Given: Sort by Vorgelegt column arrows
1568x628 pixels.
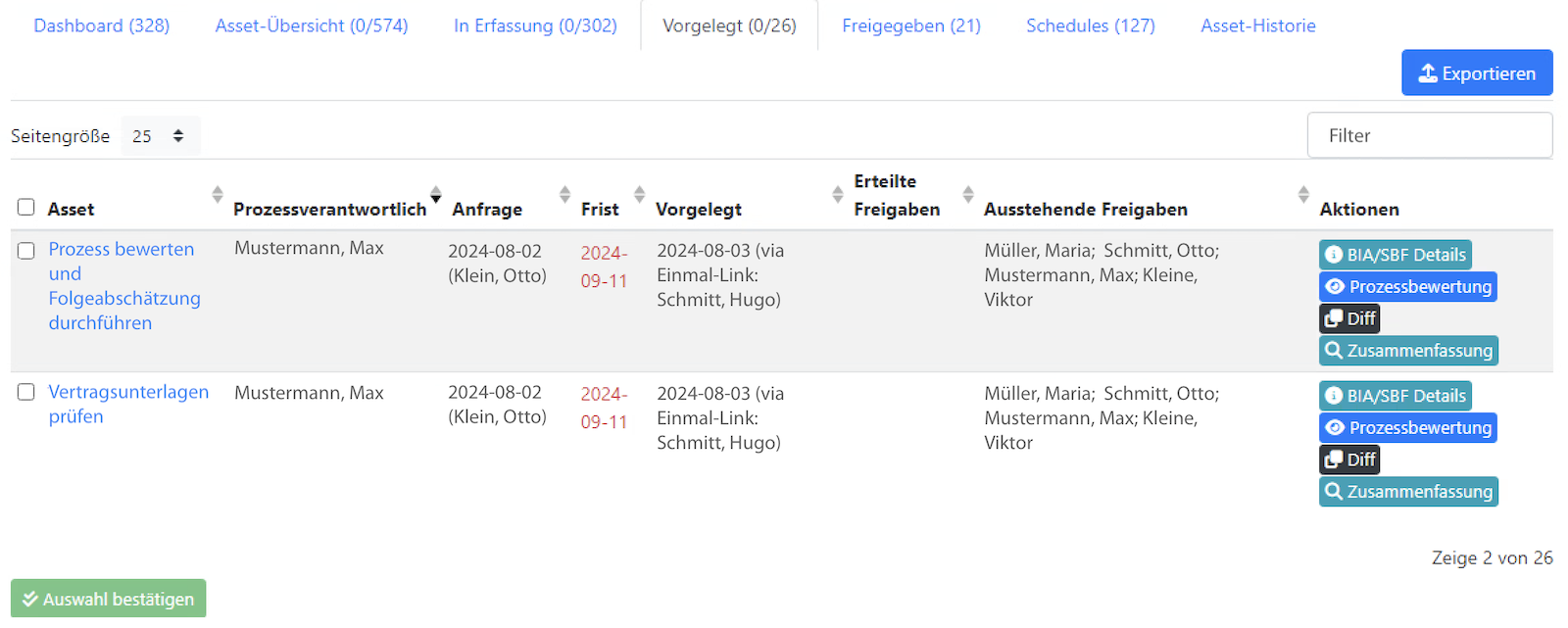Looking at the screenshot, I should [x=838, y=194].
